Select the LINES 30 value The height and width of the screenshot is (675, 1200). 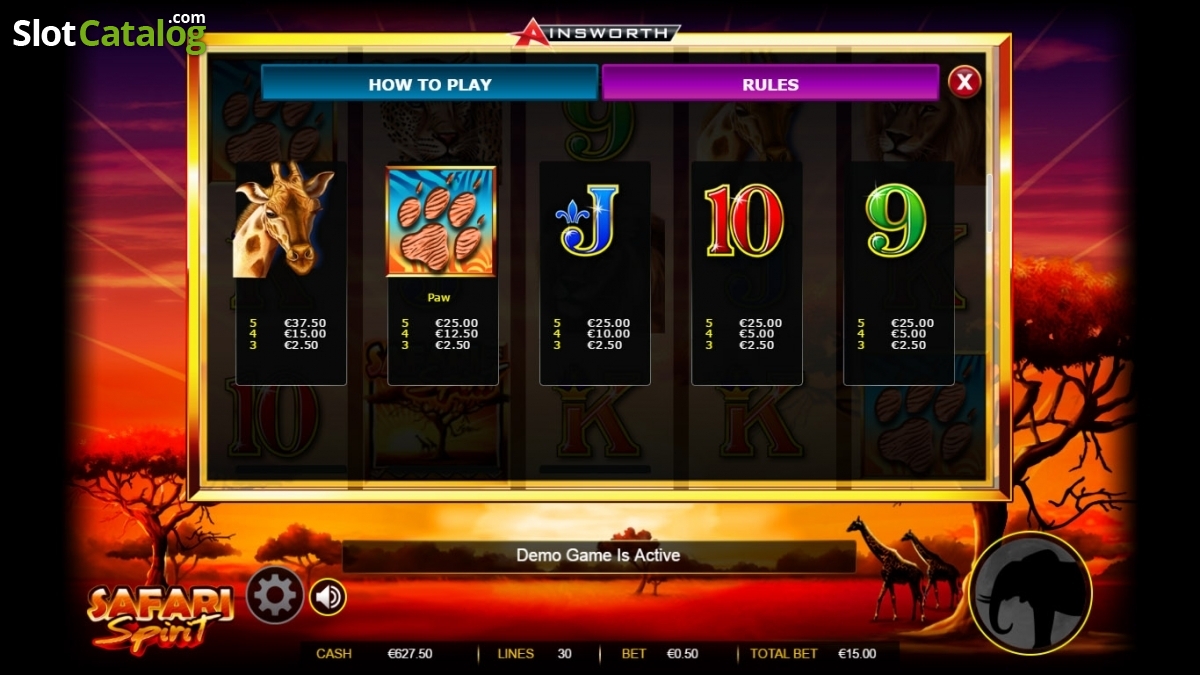[x=565, y=654]
